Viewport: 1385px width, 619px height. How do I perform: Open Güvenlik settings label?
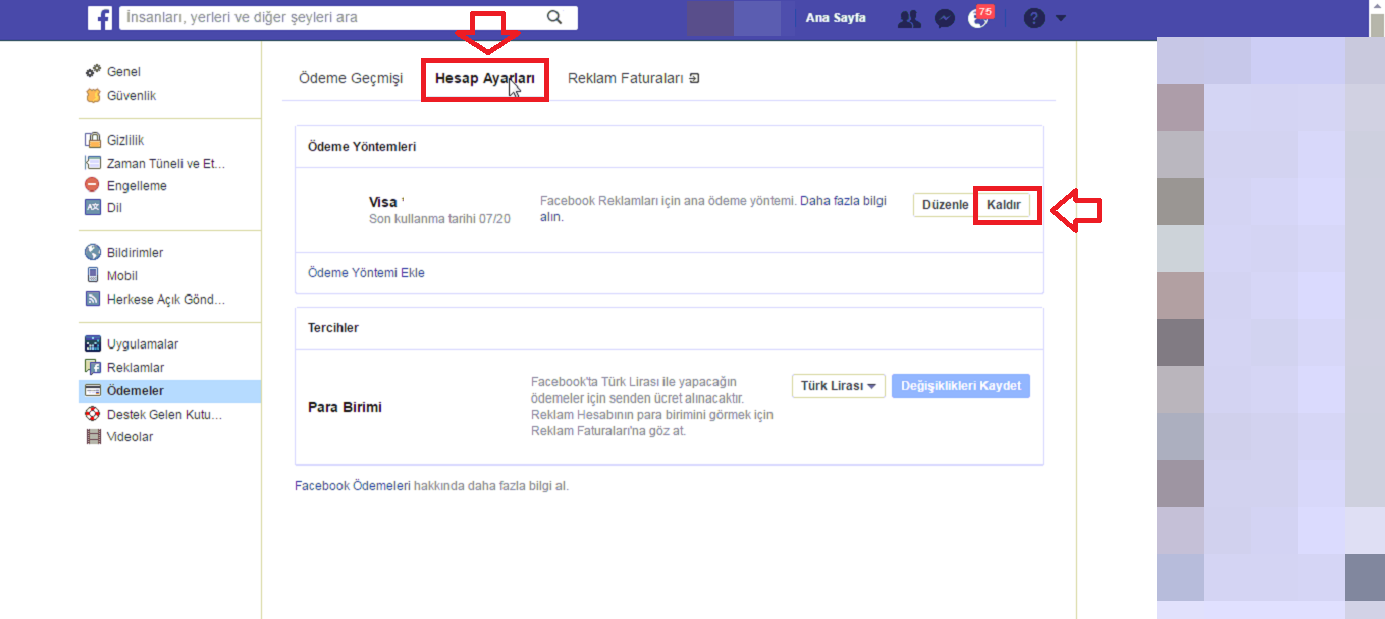(x=132, y=96)
